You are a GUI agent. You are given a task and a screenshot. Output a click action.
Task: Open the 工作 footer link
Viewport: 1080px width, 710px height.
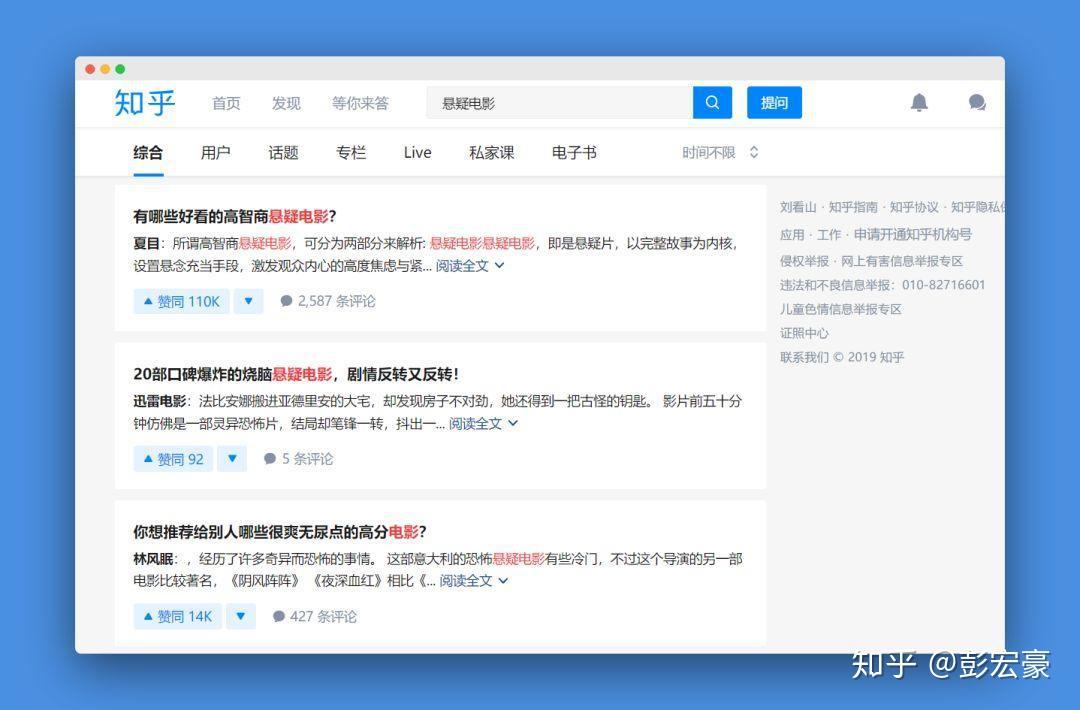[x=829, y=235]
